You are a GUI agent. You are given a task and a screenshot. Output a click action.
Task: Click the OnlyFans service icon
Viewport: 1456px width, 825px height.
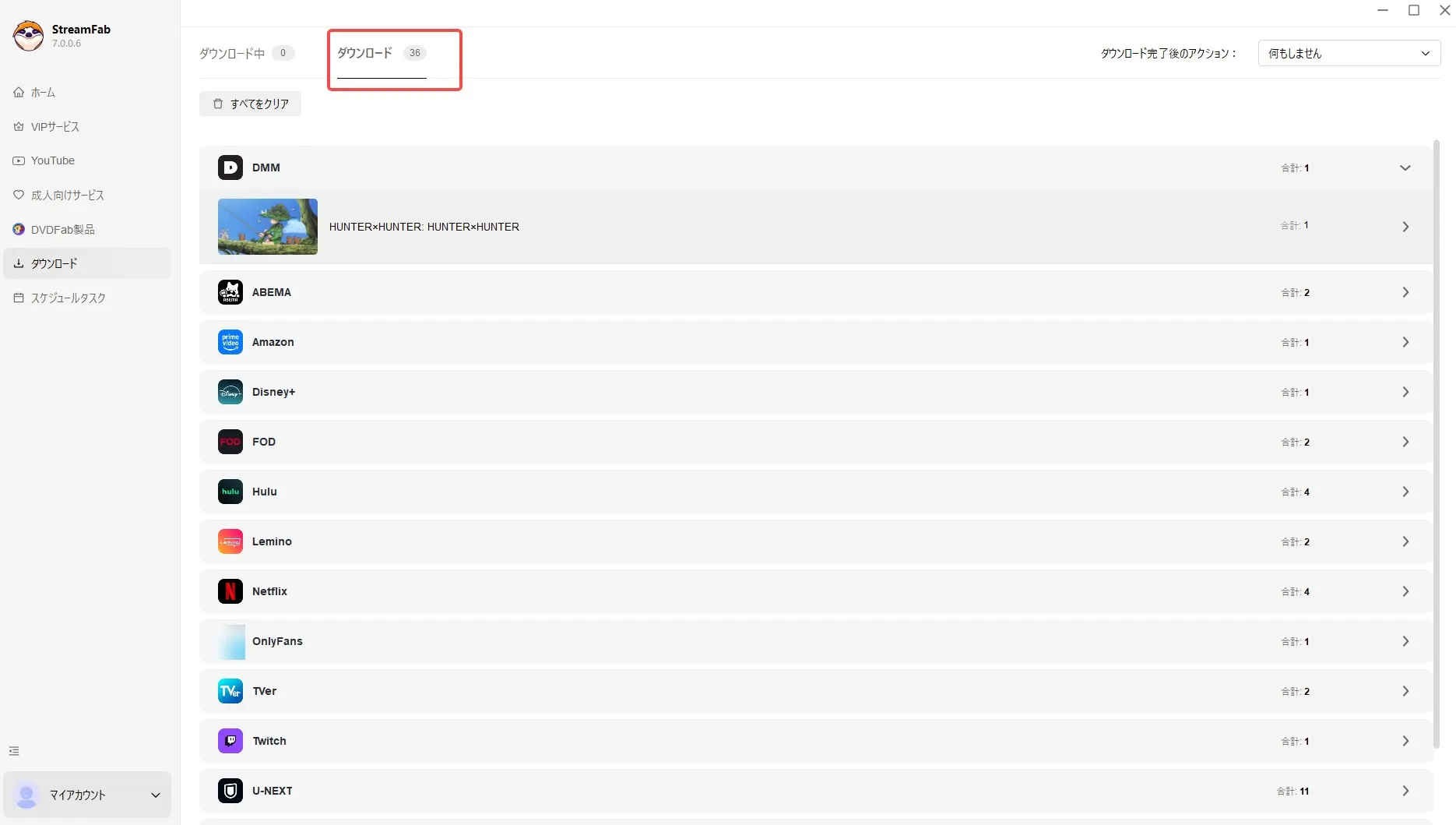[230, 641]
